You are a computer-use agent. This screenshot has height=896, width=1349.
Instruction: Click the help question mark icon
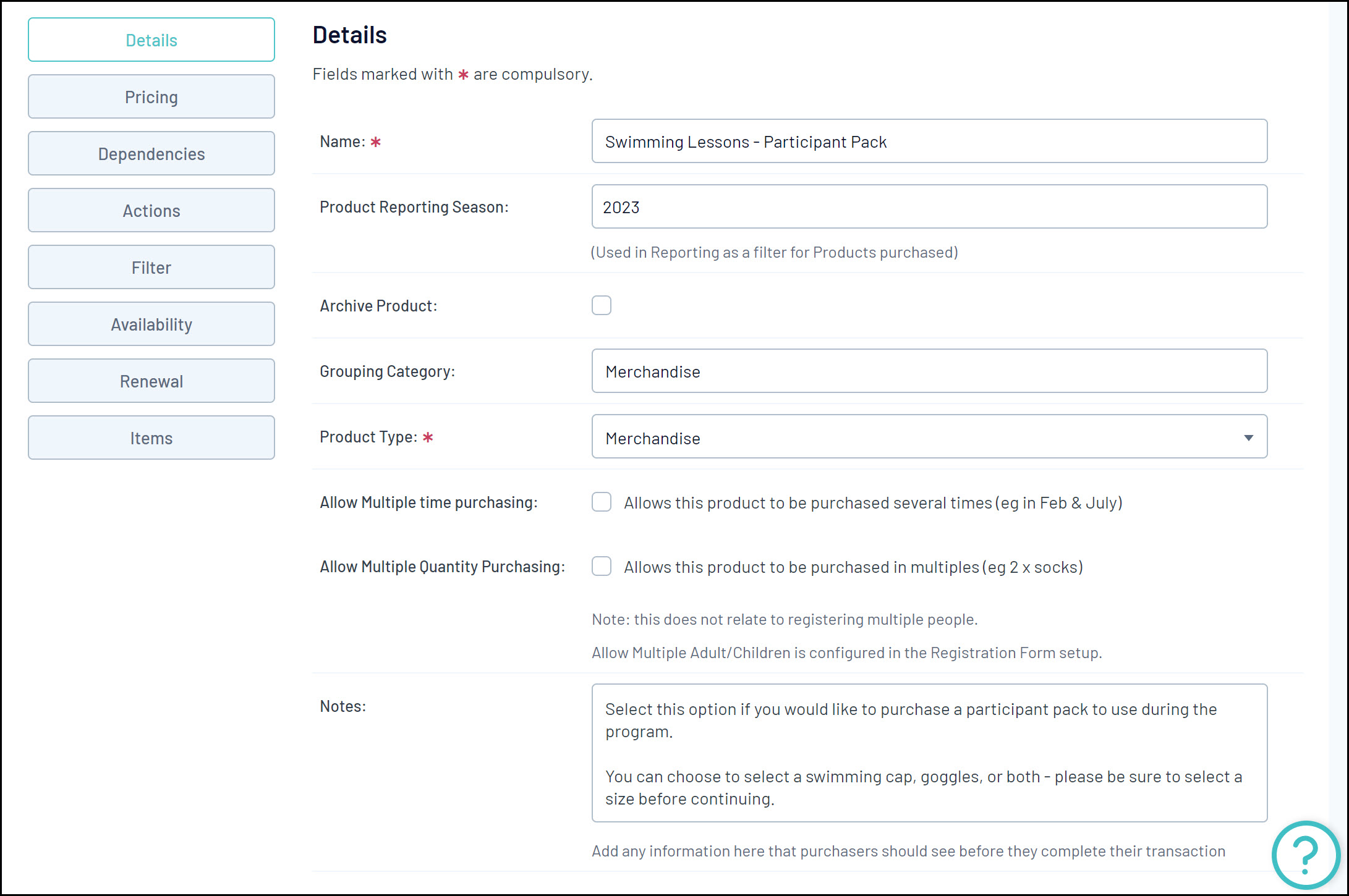coord(1305,855)
